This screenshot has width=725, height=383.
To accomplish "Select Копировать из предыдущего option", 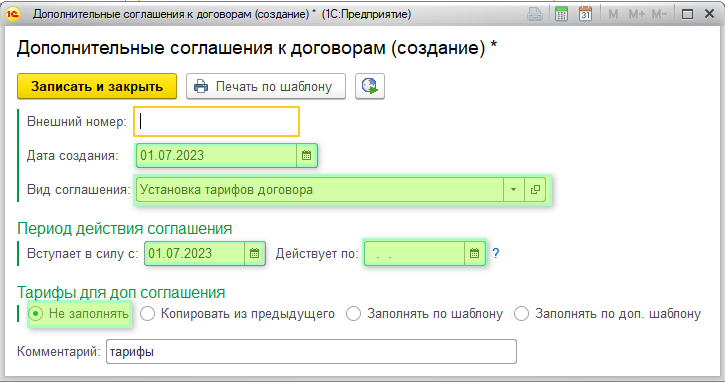I will (x=238, y=314).
